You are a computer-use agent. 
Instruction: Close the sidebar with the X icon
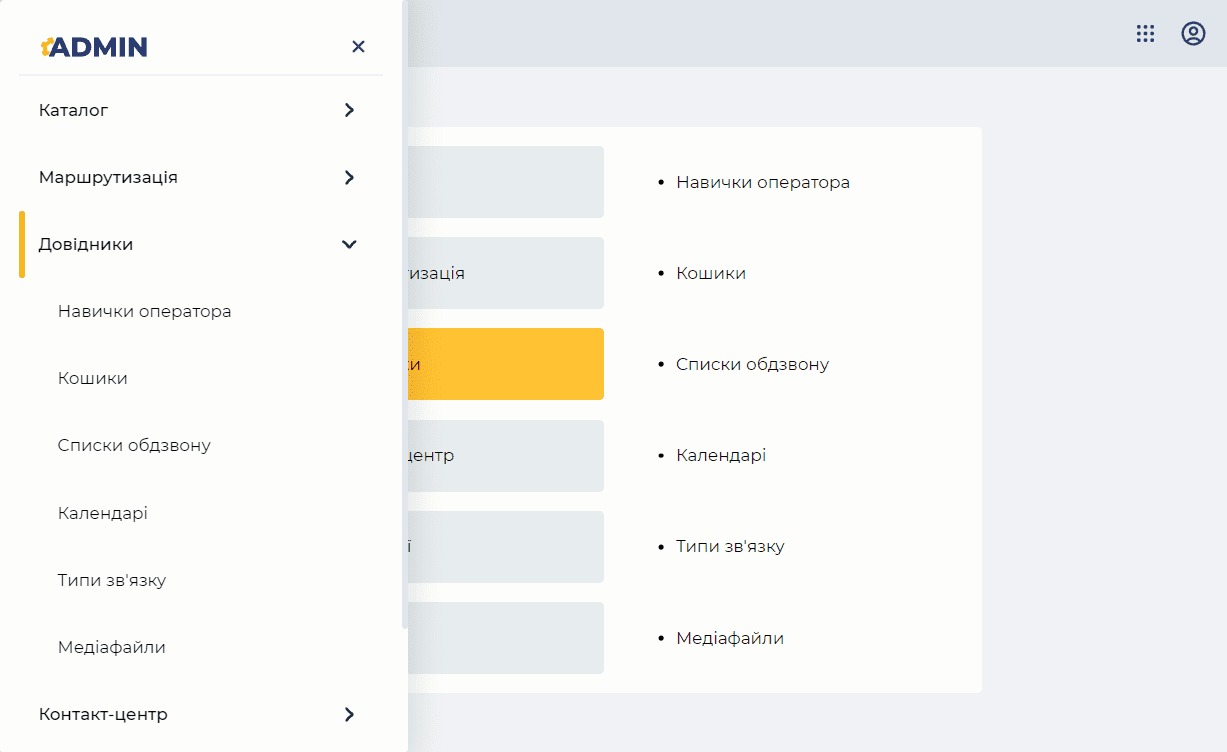click(358, 46)
